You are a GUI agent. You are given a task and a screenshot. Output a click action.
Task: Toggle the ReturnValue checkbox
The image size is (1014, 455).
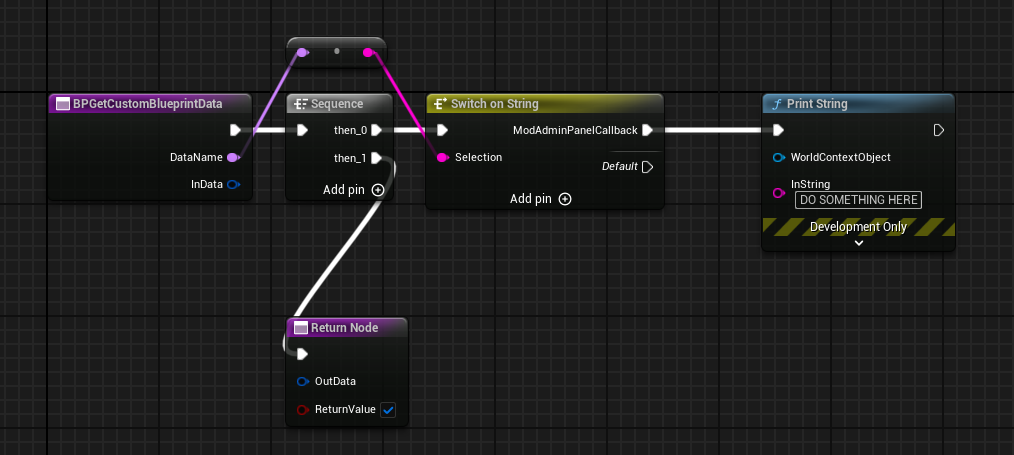point(388,409)
